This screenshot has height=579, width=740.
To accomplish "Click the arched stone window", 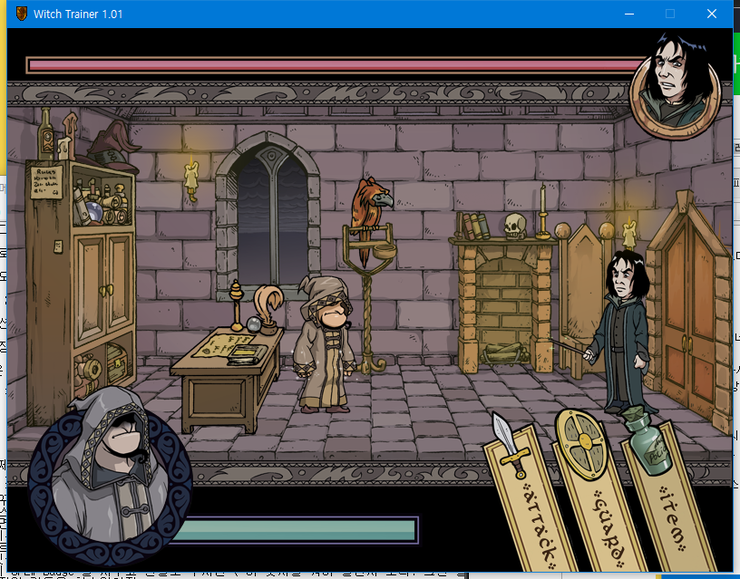I will coord(270,218).
